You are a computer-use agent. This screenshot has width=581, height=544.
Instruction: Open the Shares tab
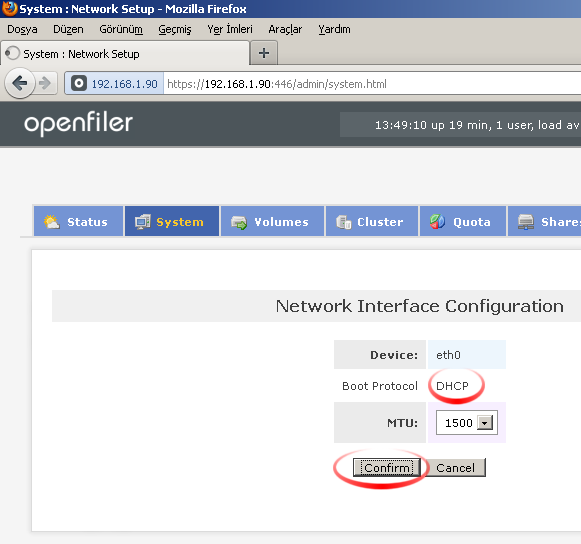[x=544, y=222]
